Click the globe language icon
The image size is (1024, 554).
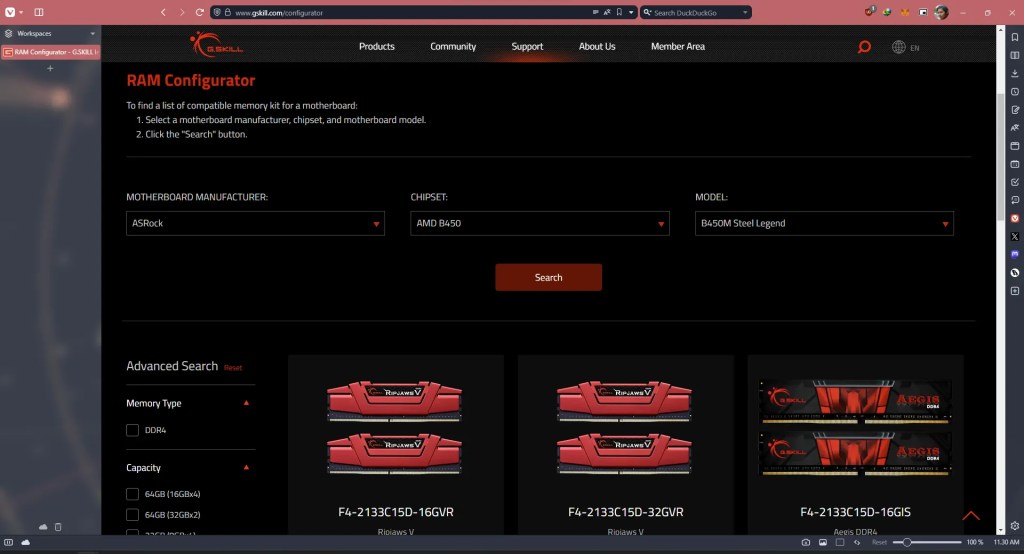(x=898, y=47)
